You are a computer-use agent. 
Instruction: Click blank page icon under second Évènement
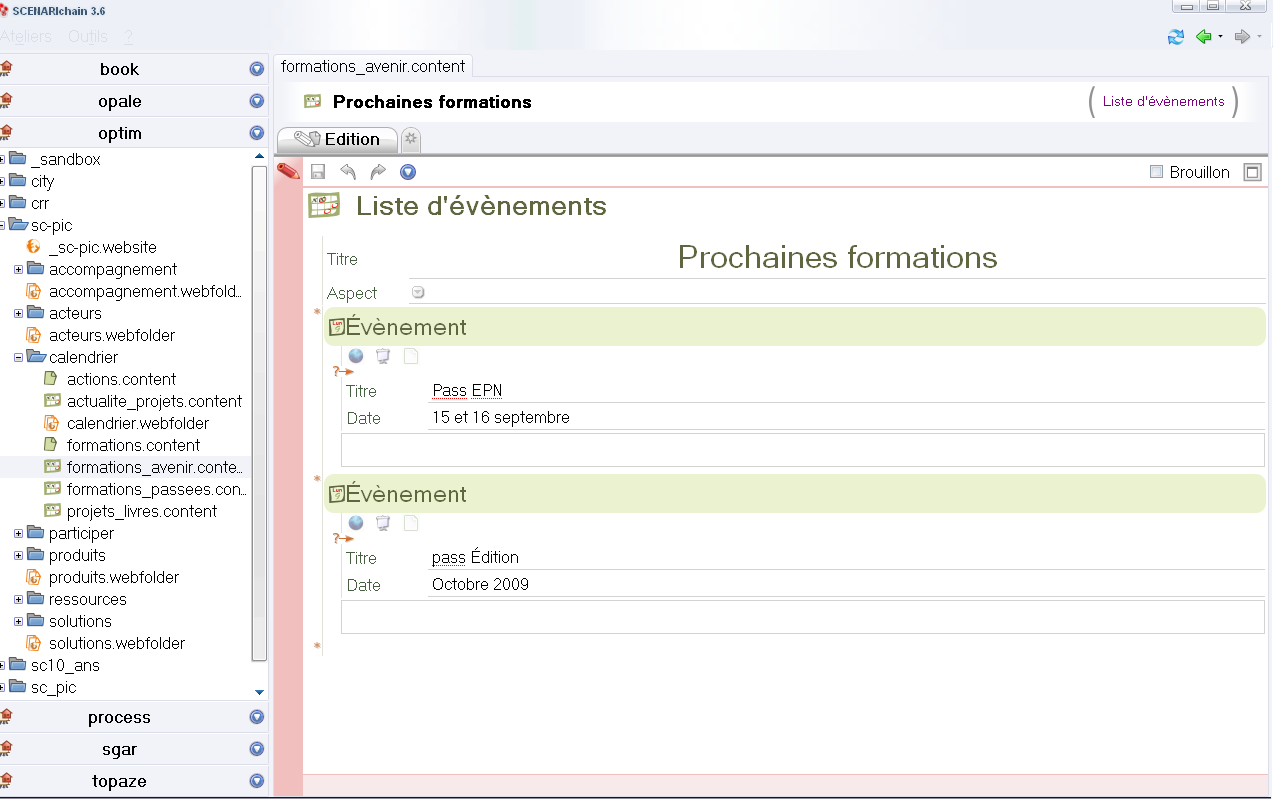click(410, 522)
